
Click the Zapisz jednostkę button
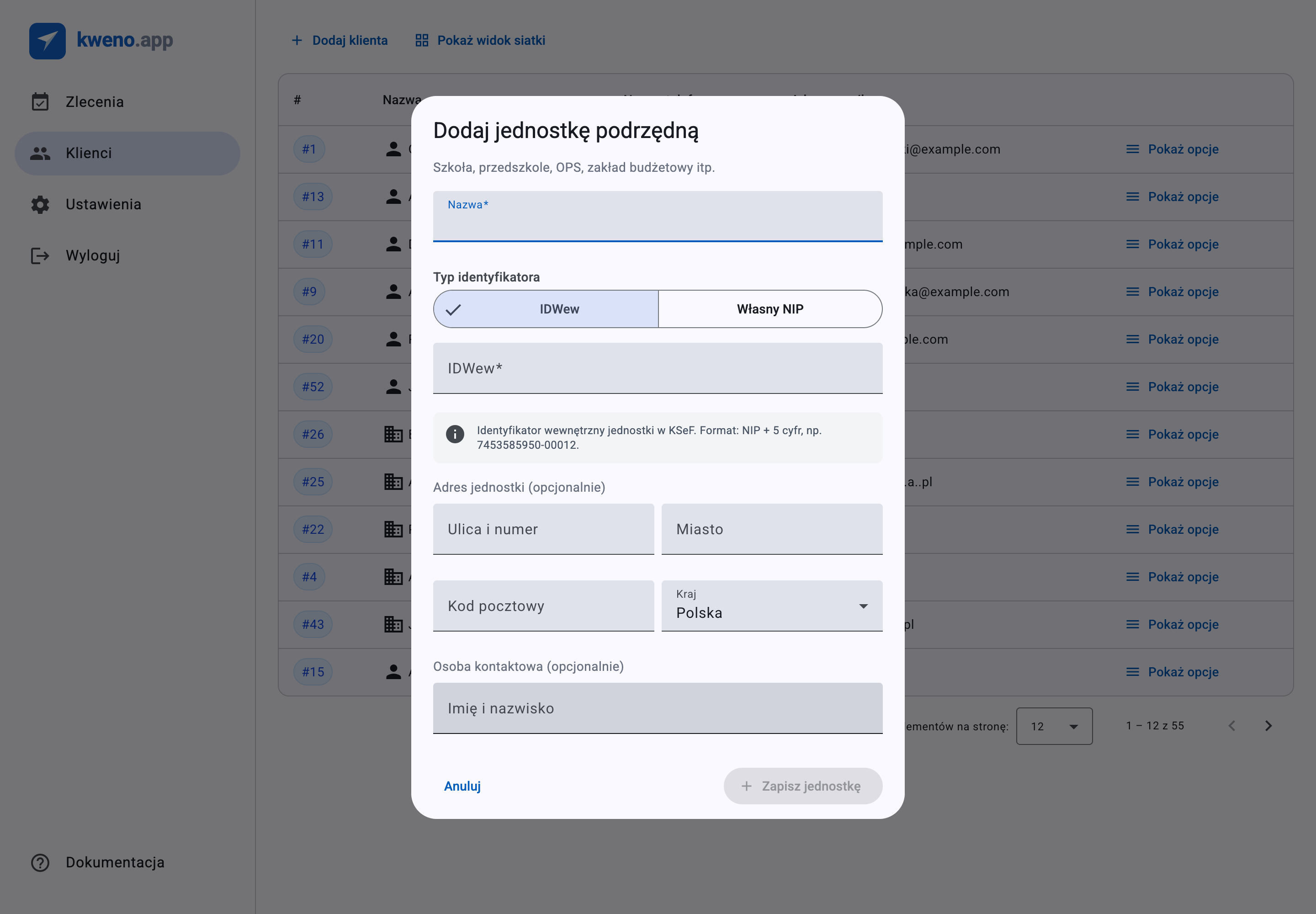point(803,786)
